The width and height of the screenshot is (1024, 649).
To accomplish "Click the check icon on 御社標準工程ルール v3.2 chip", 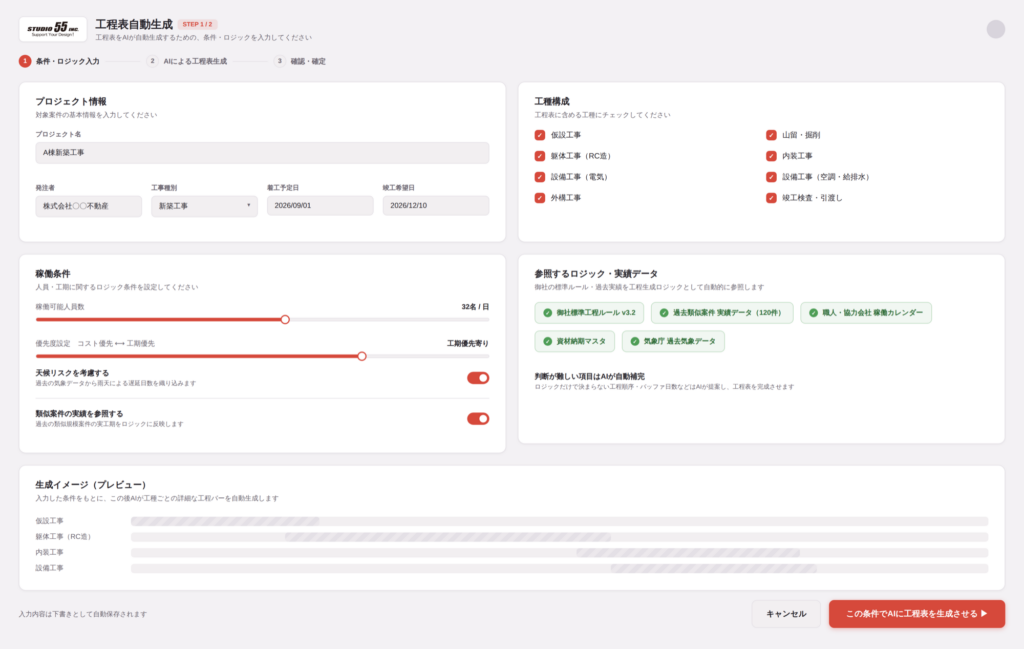I will pos(547,313).
